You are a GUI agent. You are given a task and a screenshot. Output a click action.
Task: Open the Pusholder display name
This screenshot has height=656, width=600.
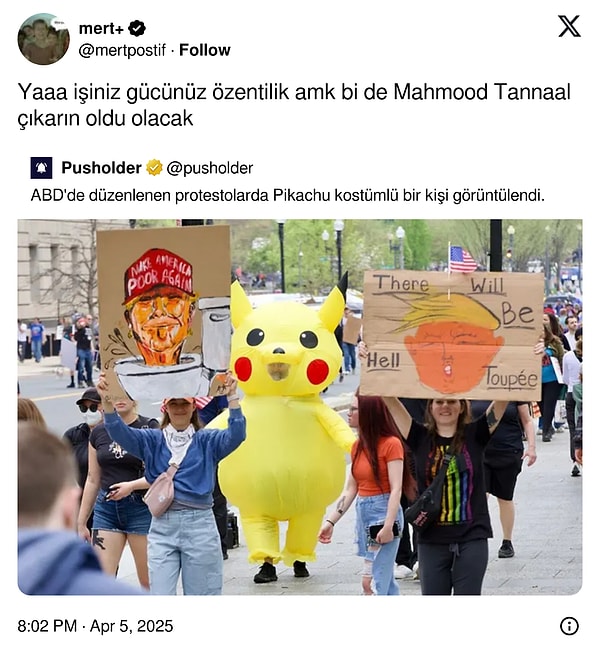click(x=101, y=168)
